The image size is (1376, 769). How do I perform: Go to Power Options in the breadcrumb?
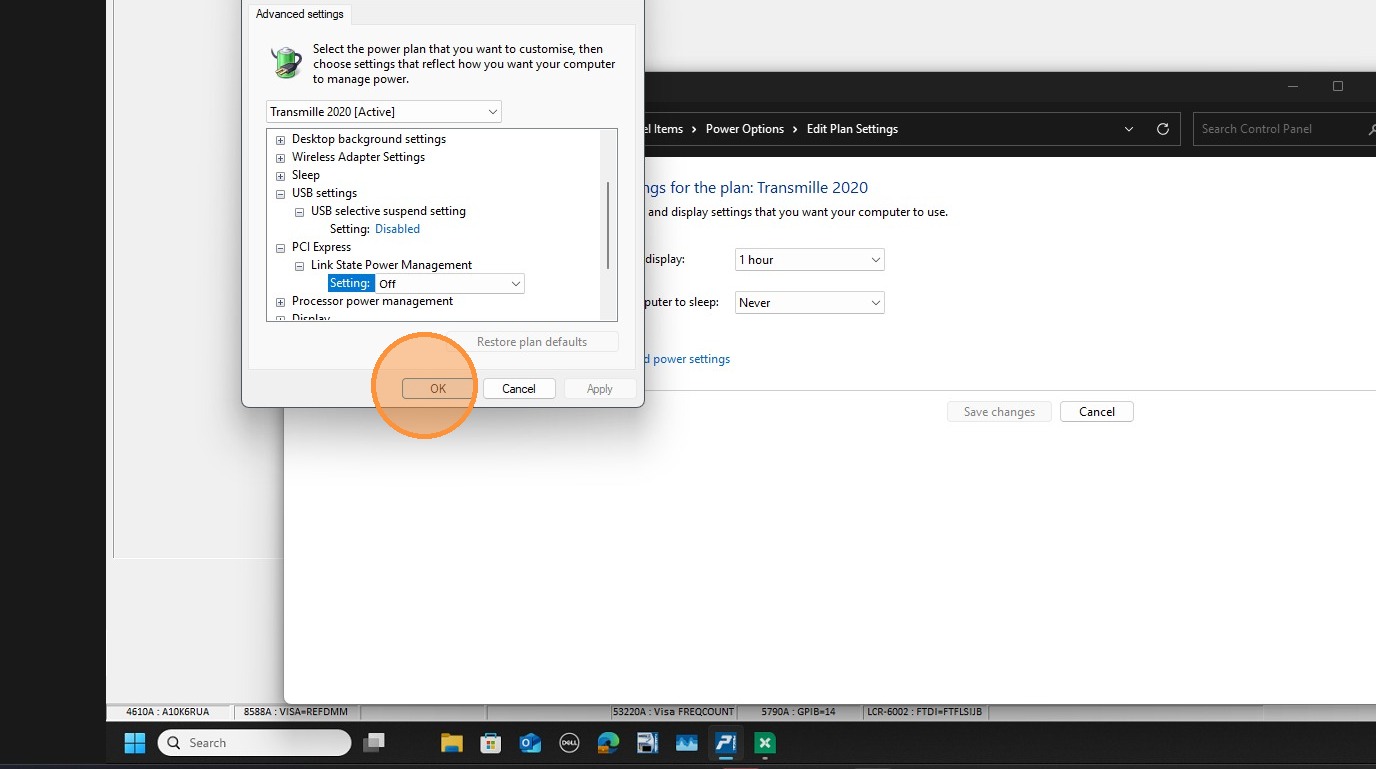745,129
